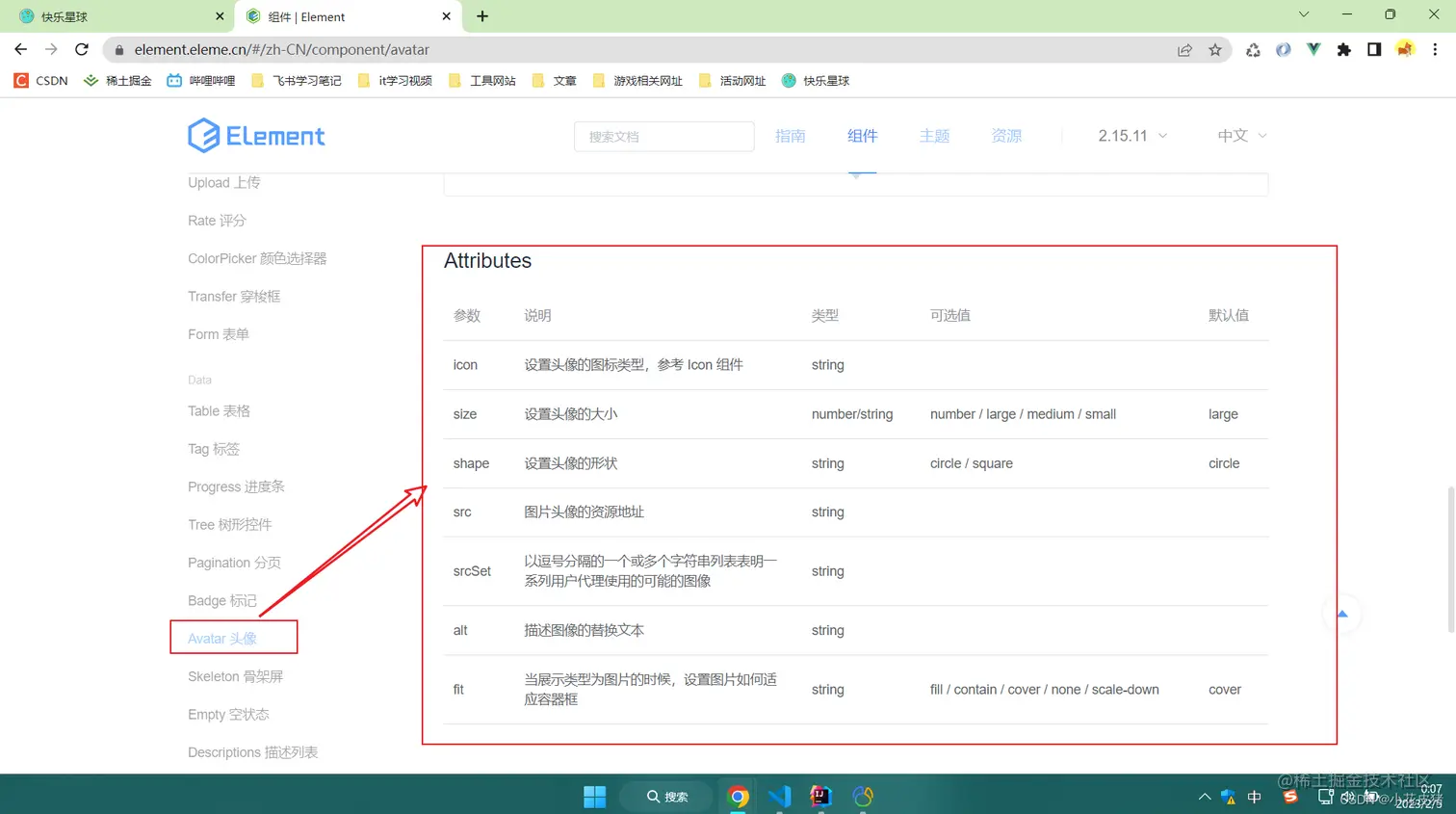Open Visual Studio Code from the taskbar
Screen dimensions: 1456x814
point(780,797)
